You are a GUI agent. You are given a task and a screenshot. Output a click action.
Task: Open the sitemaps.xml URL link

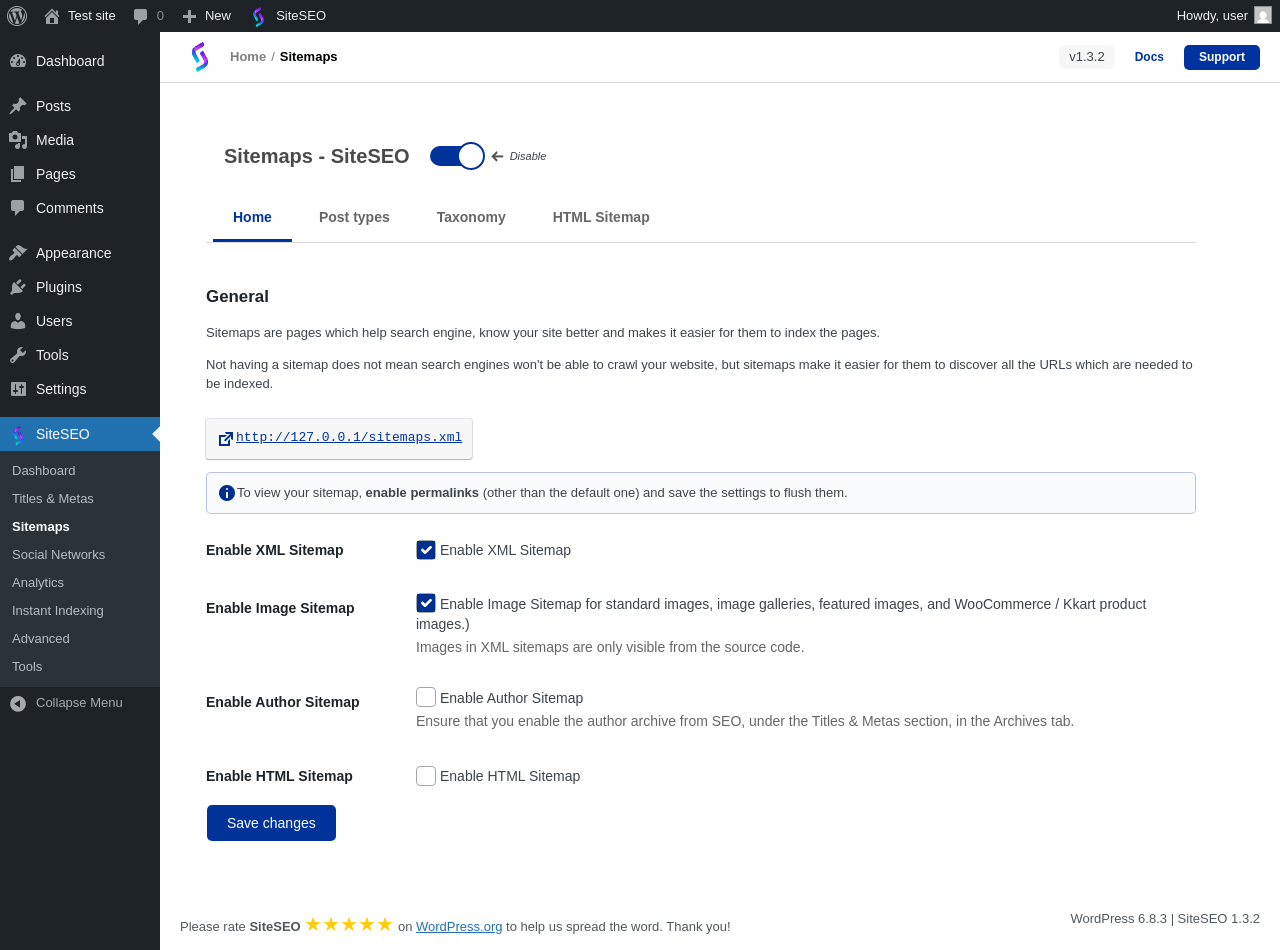[x=348, y=437]
